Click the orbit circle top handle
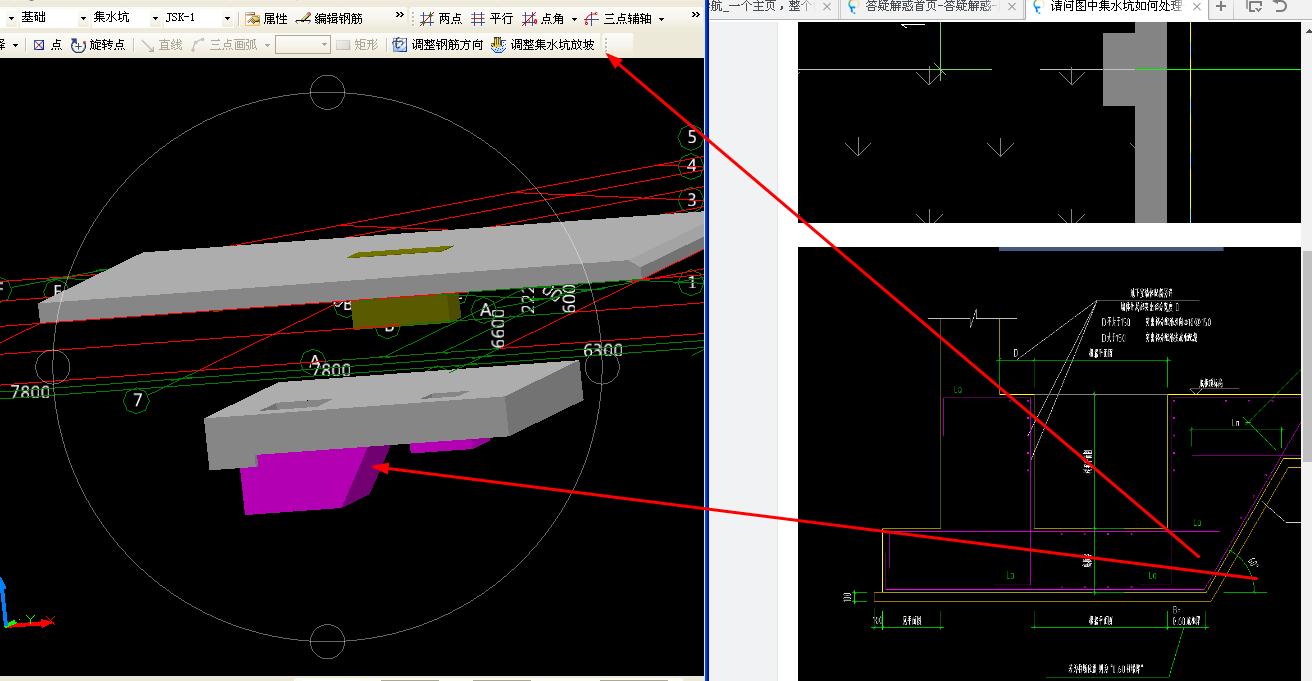1312x681 pixels. (327, 92)
